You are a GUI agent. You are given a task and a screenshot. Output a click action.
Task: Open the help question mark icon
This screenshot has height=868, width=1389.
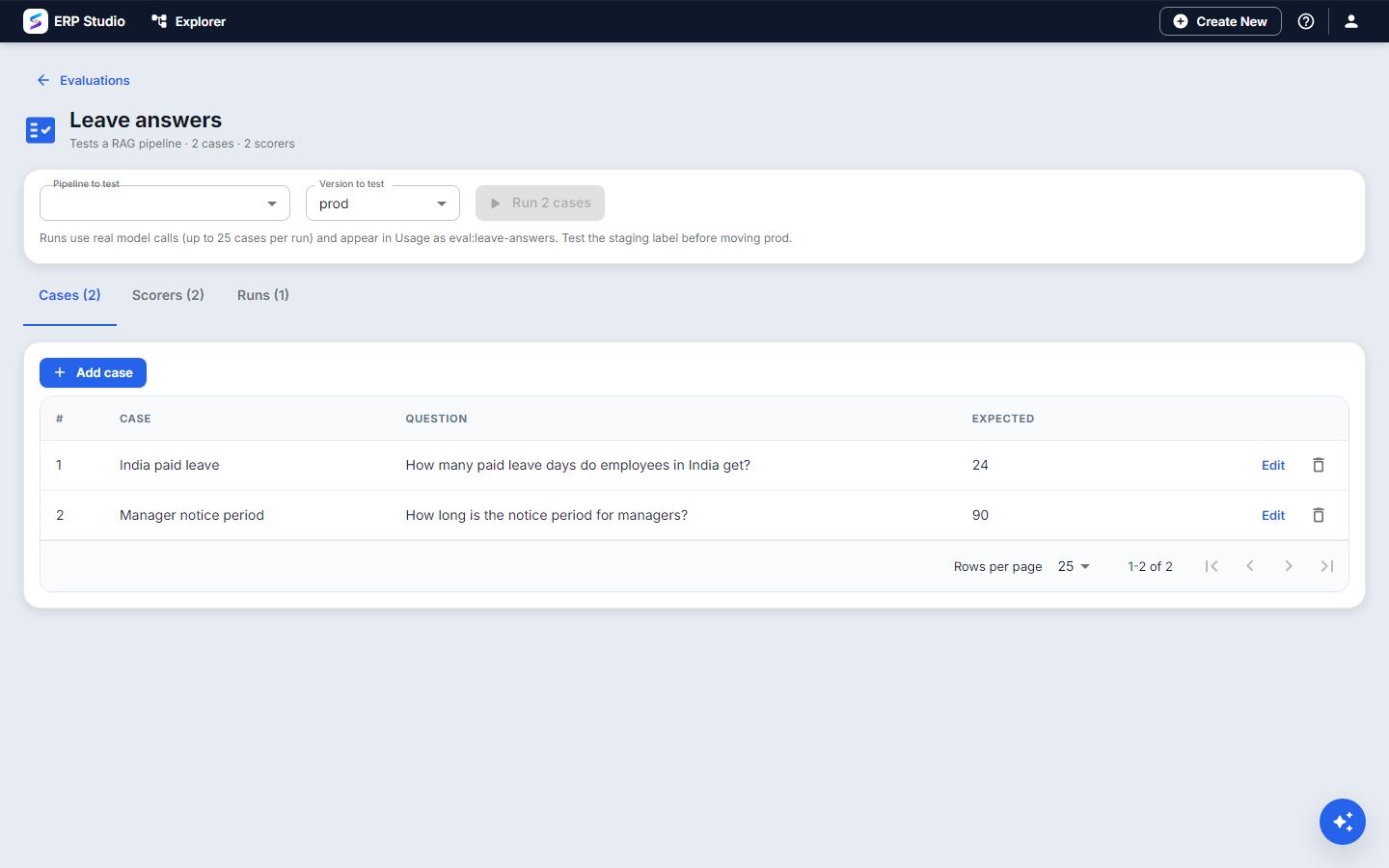pos(1306,21)
